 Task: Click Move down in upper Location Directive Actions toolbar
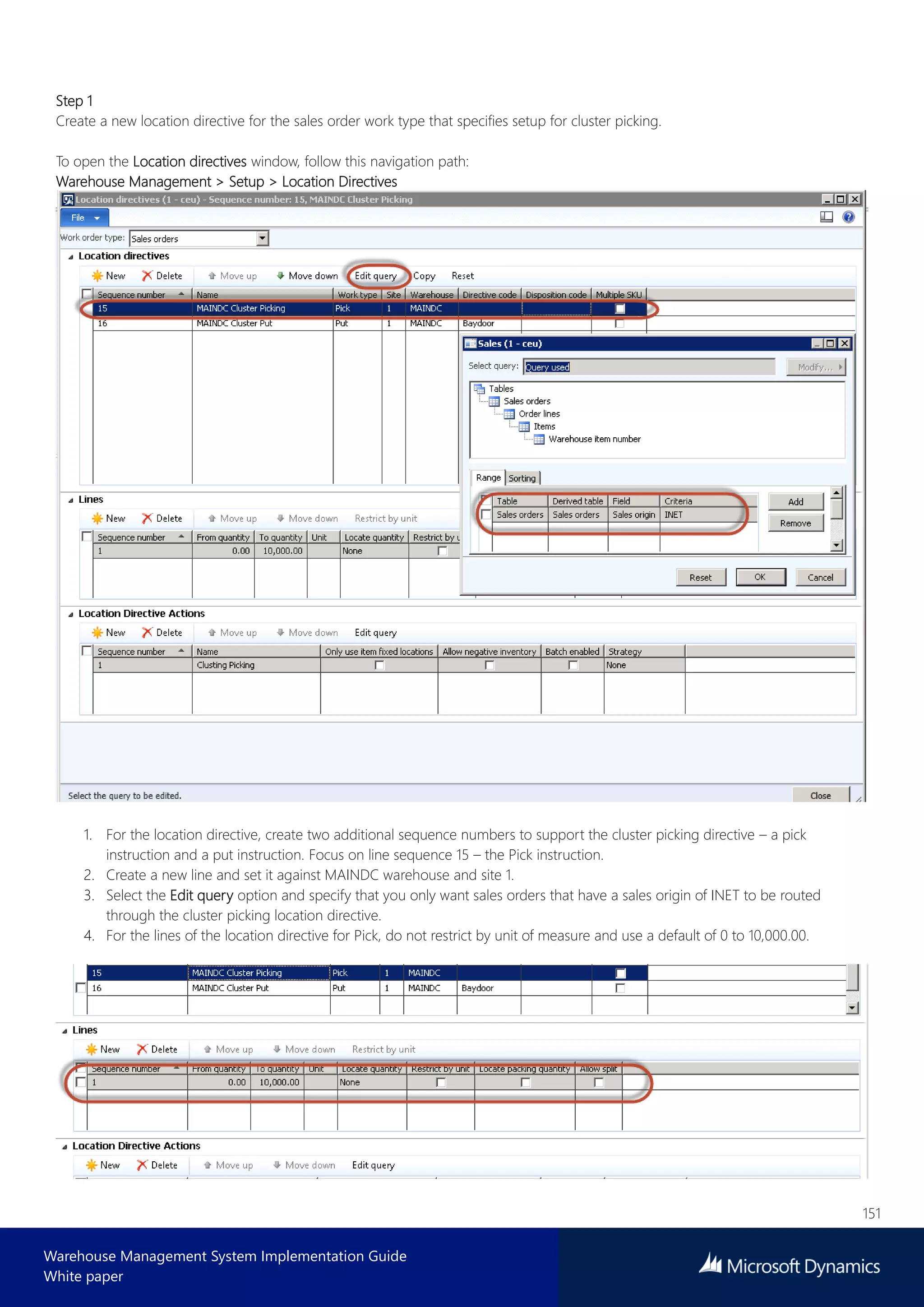click(x=307, y=632)
